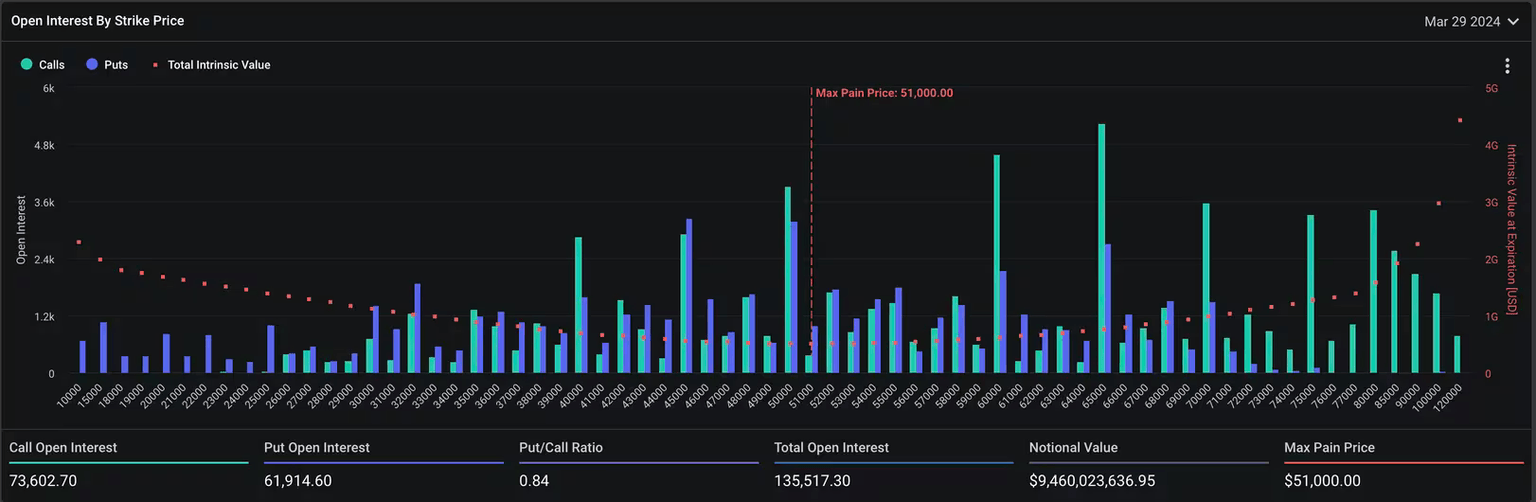Select the Max Pain Price $51,000.00 card

1403,465
